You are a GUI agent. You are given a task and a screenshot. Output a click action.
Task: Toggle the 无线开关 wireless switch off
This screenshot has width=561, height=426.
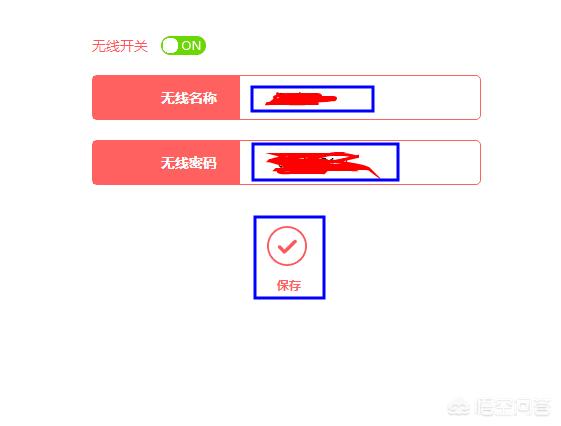click(x=183, y=45)
